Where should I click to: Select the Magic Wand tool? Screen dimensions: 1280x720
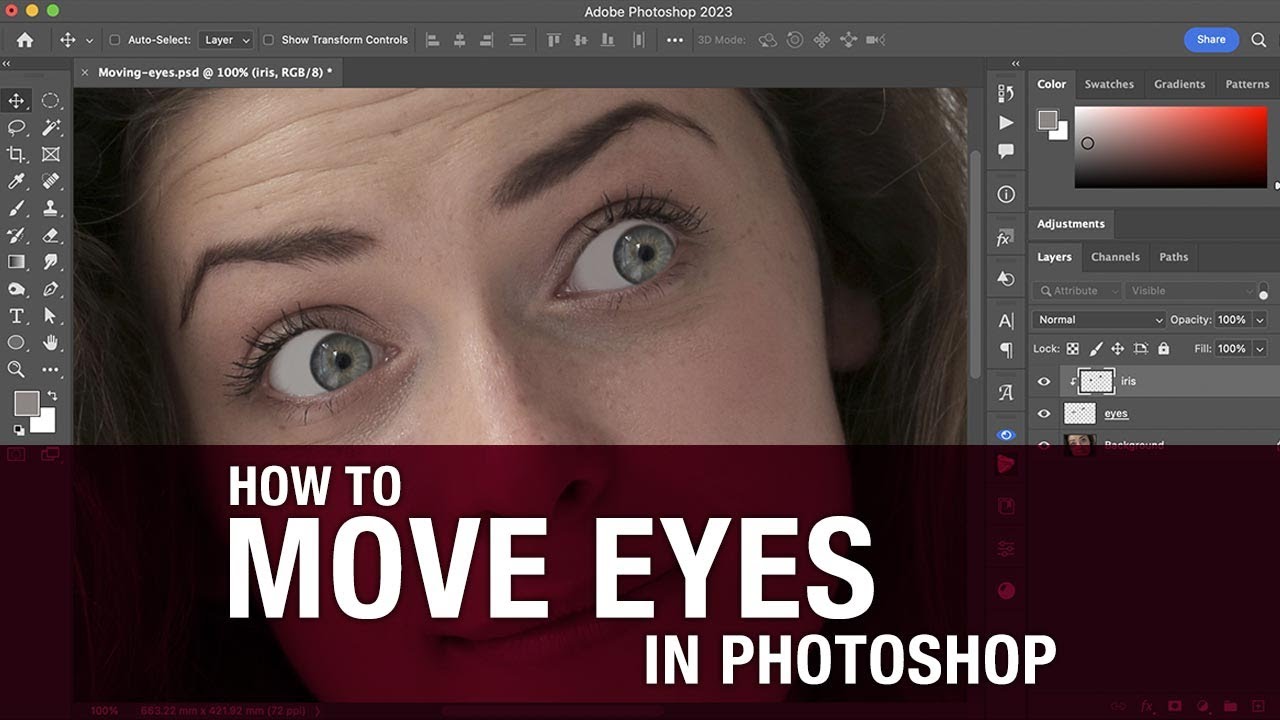click(x=51, y=128)
